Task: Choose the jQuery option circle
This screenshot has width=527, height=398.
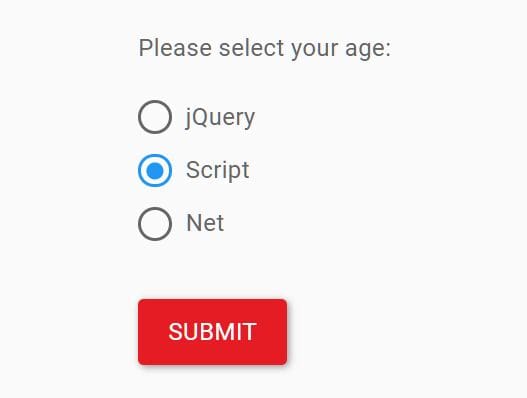Action: pyautogui.click(x=155, y=117)
